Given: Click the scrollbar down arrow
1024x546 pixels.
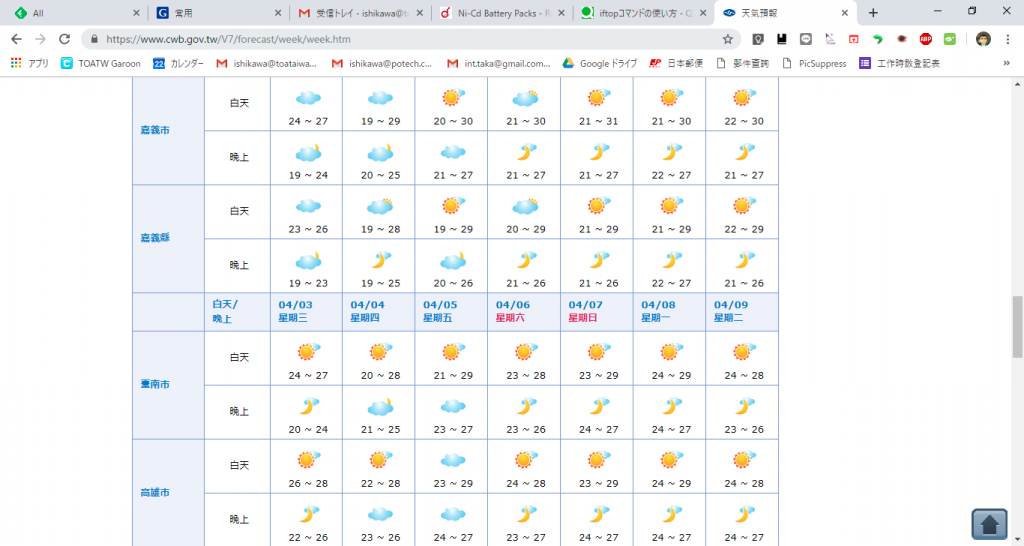Looking at the screenshot, I should tap(1017, 540).
